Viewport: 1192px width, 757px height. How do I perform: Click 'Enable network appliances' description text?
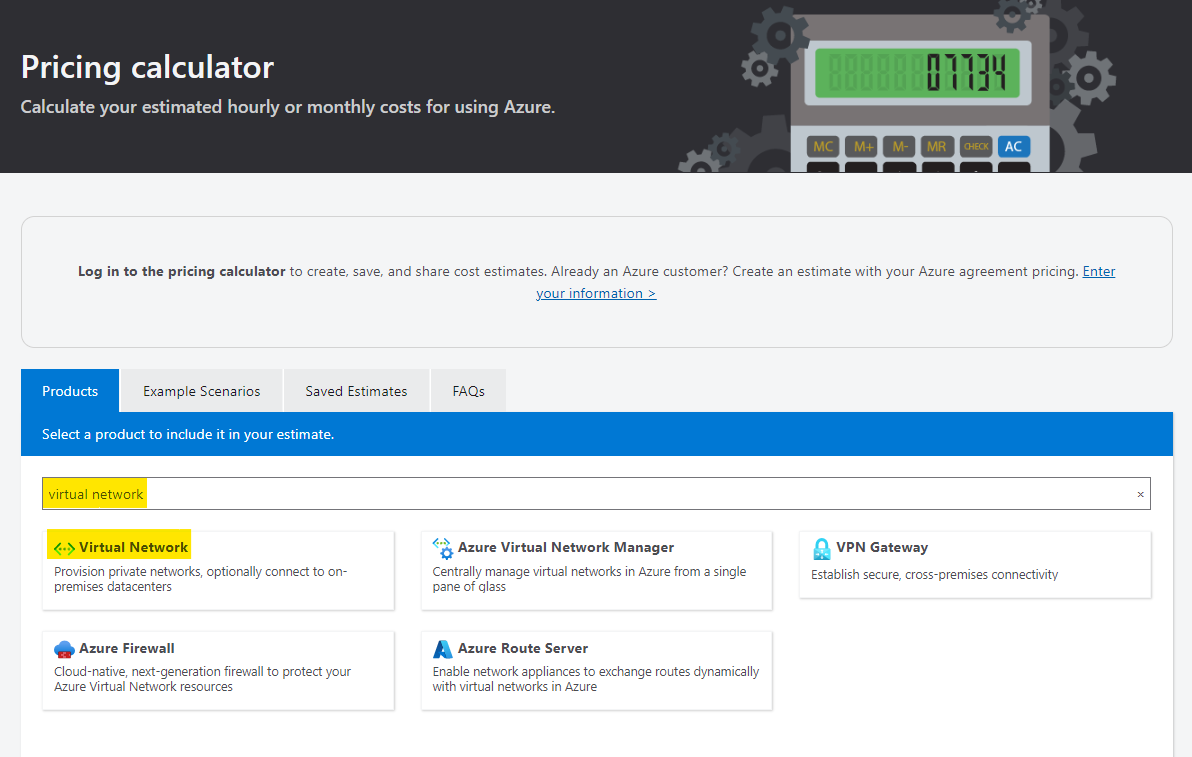pyautogui.click(x=596, y=679)
